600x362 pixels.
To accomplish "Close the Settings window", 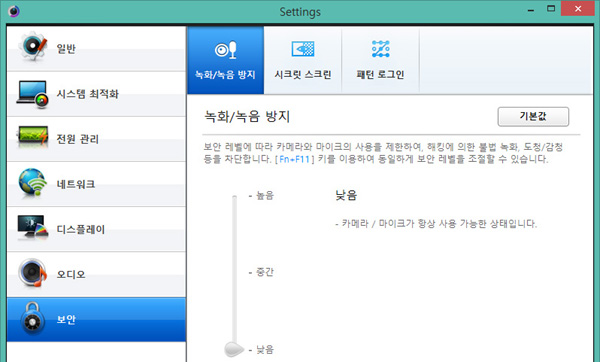I will coord(578,8).
